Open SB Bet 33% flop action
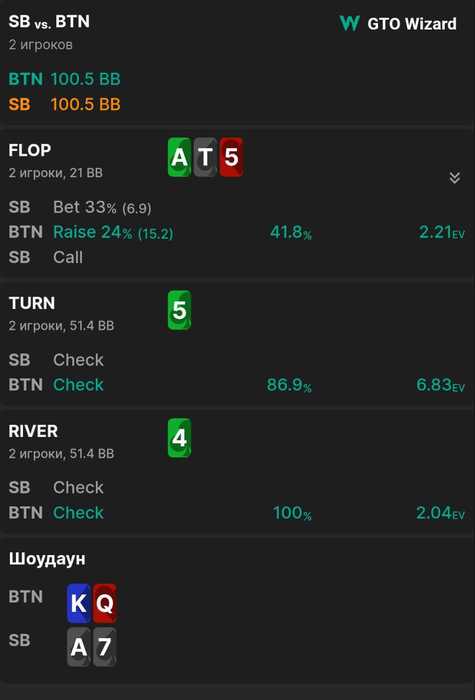475x700 pixels. click(102, 207)
